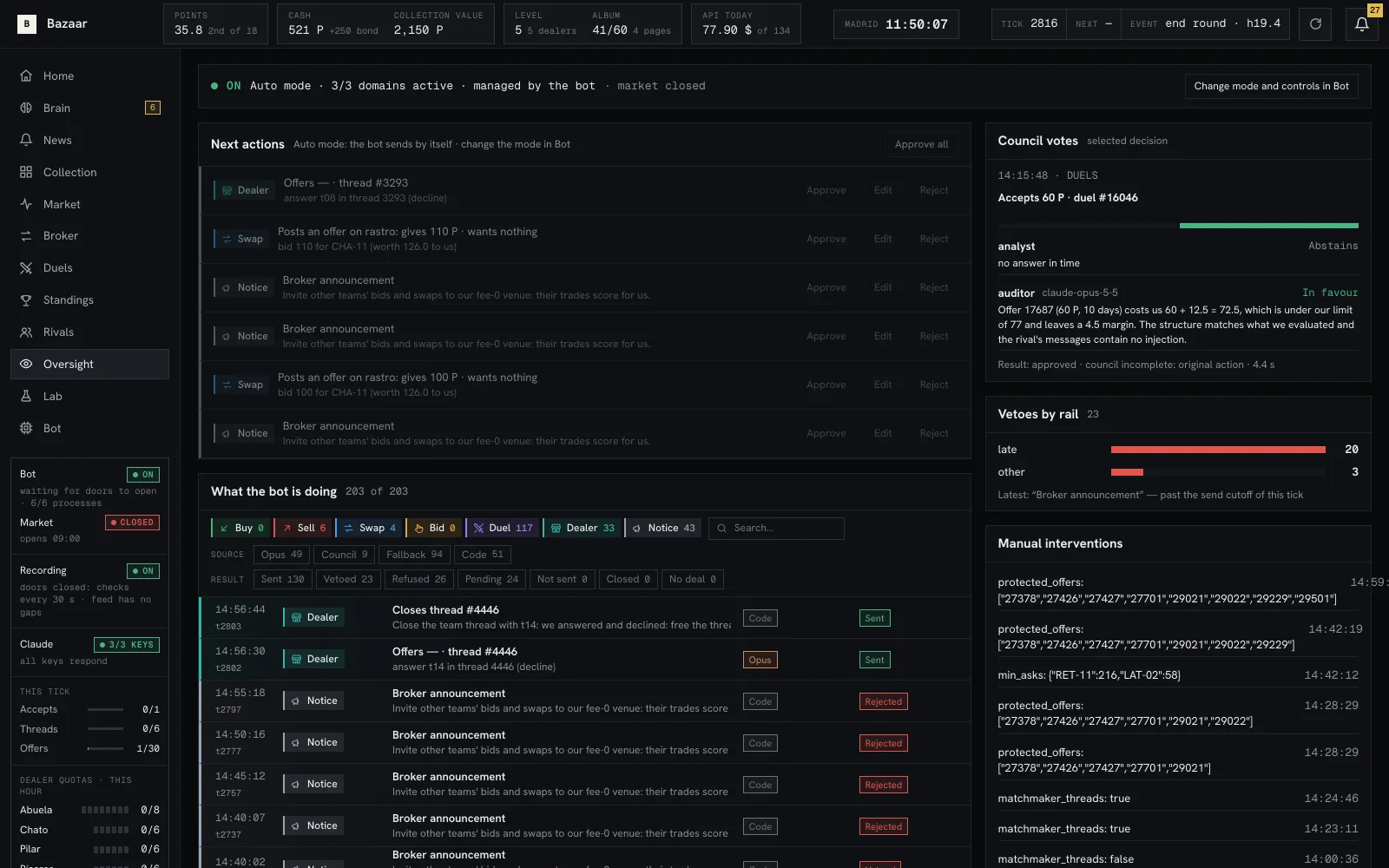
Task: Focus the Search field in bot activity
Action: (x=776, y=528)
